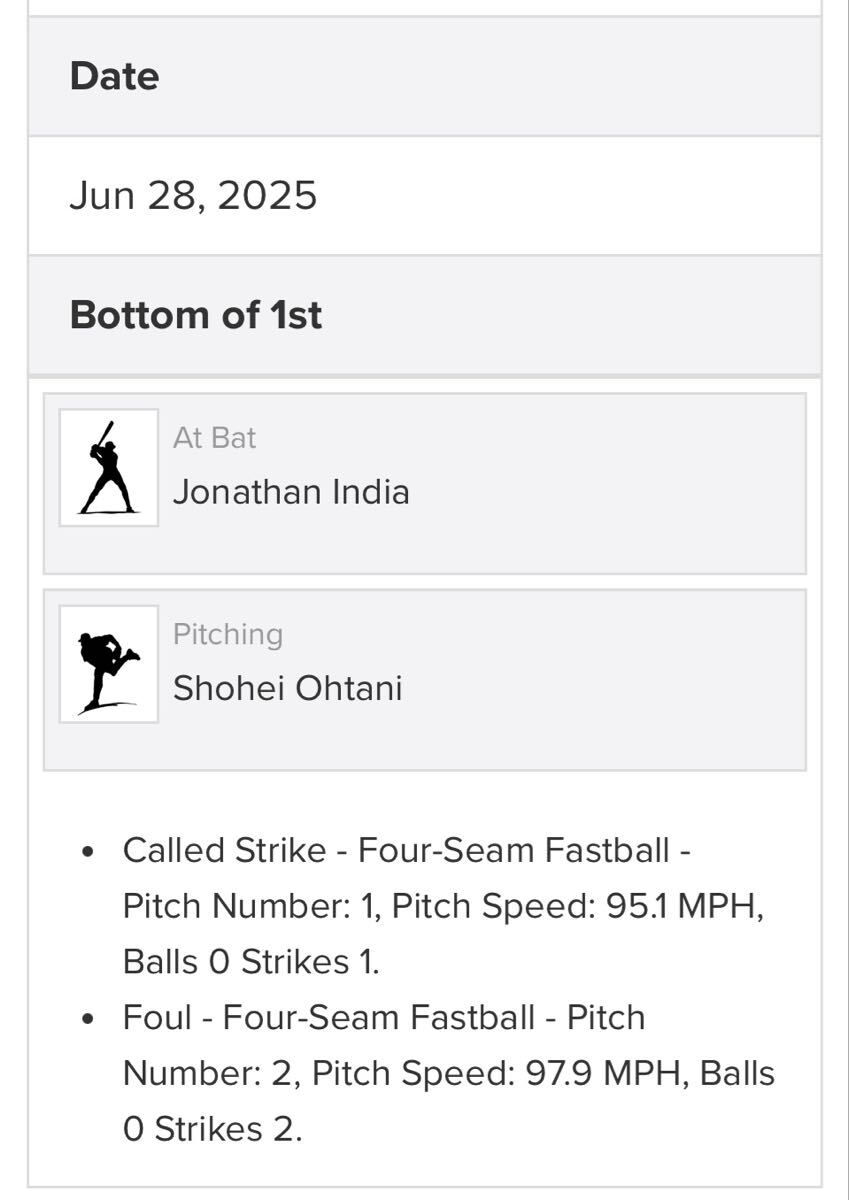
Task: Click the first pitch bullet point
Action: point(89,852)
